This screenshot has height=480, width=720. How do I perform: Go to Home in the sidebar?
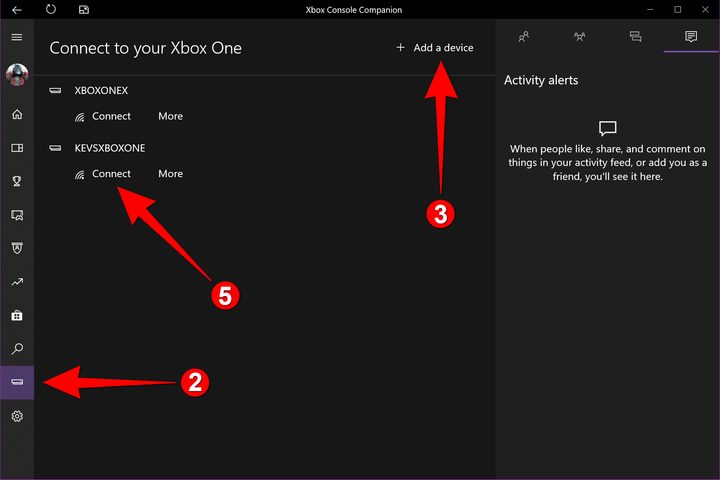17,114
